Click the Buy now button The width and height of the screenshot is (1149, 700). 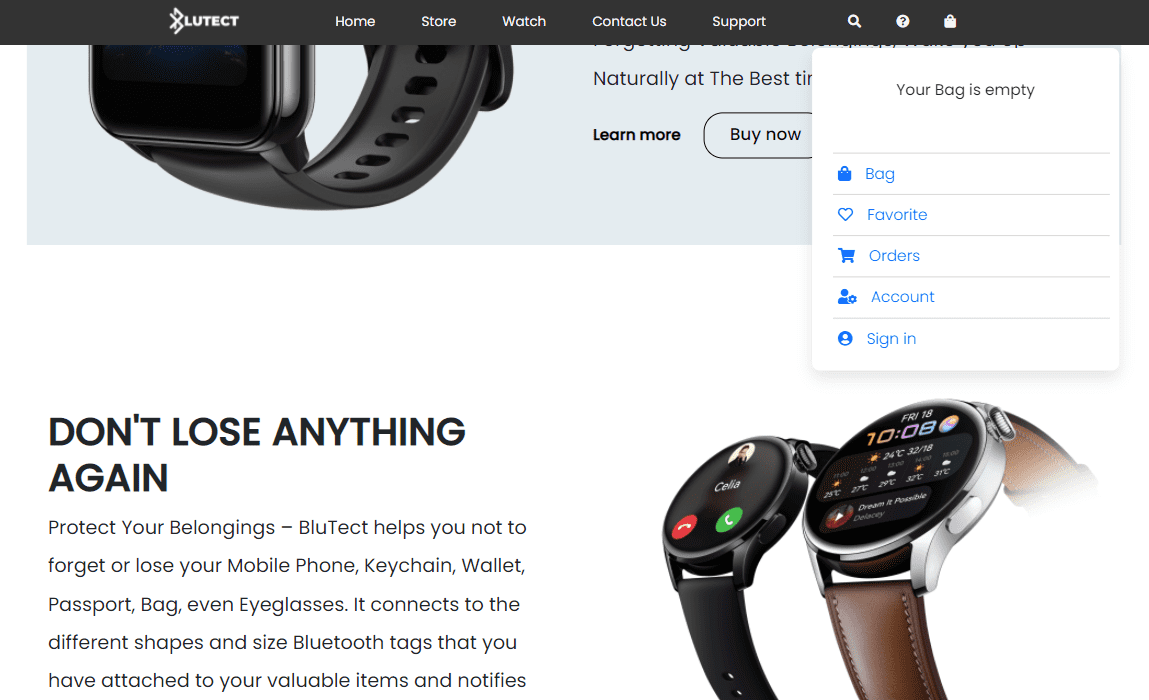click(759, 135)
